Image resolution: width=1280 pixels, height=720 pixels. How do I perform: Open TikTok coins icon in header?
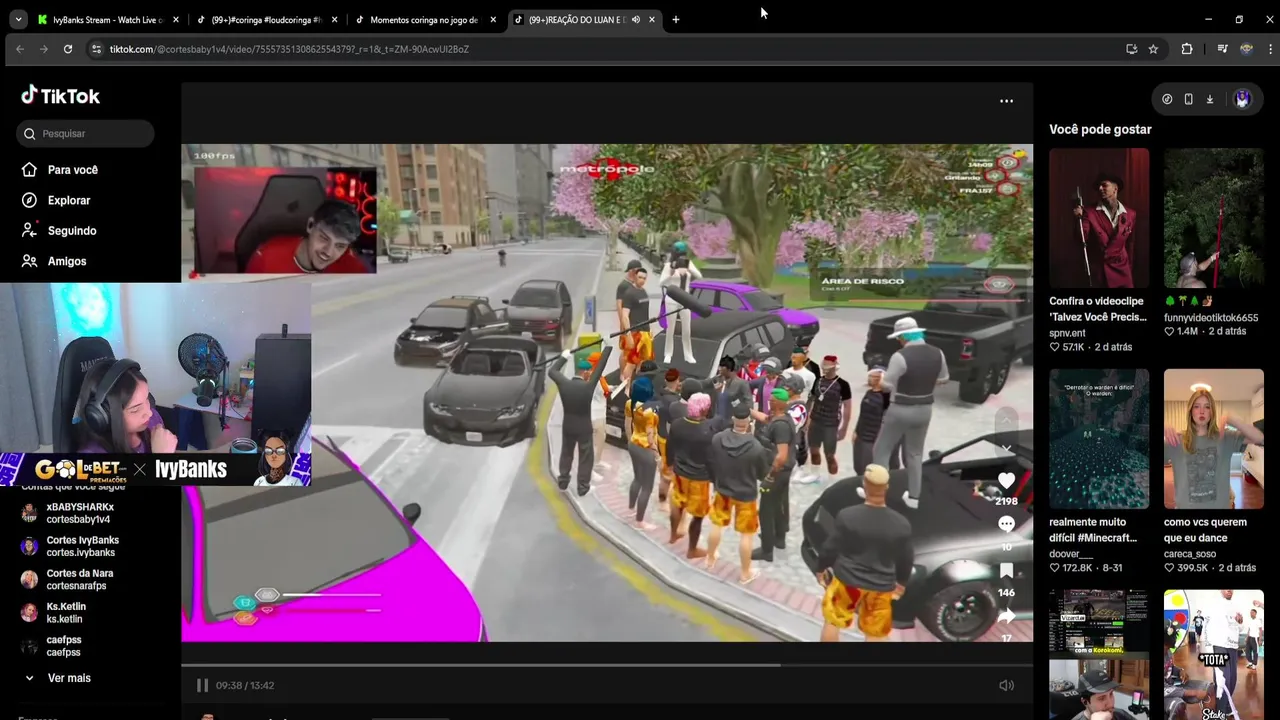click(1167, 99)
